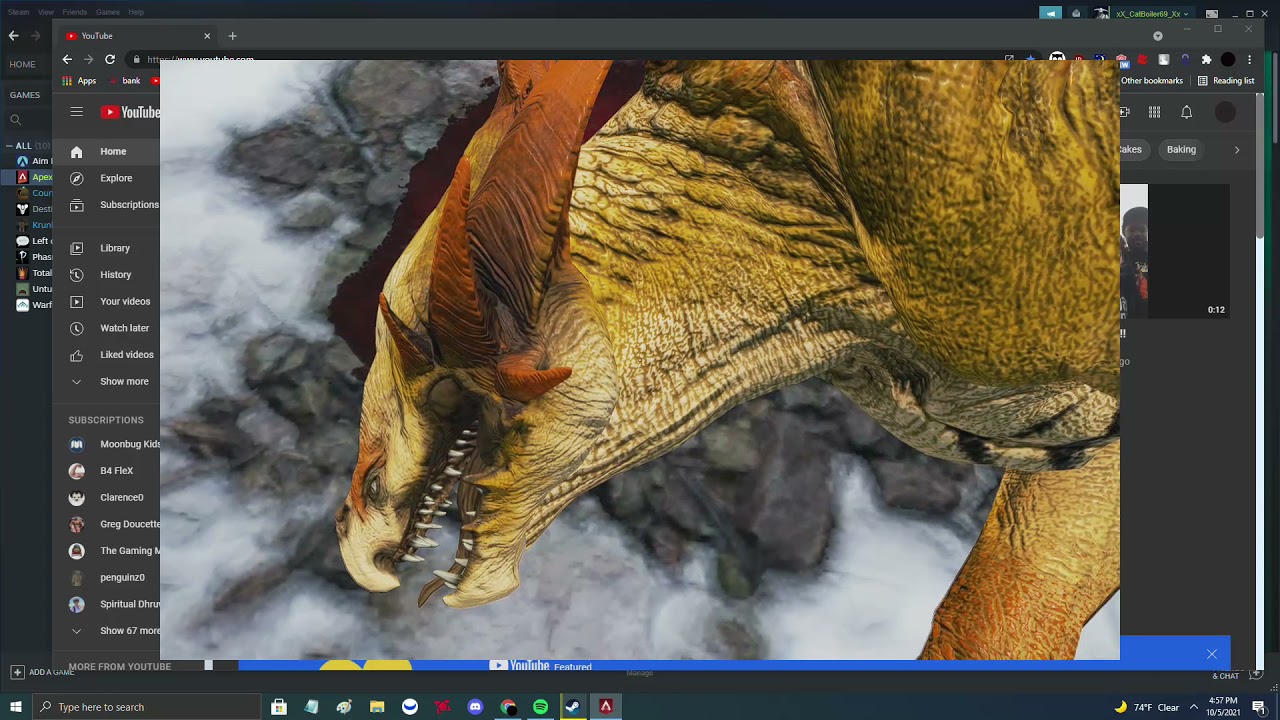Click the address bar URL
This screenshot has width=1280, height=720.
coord(200,60)
